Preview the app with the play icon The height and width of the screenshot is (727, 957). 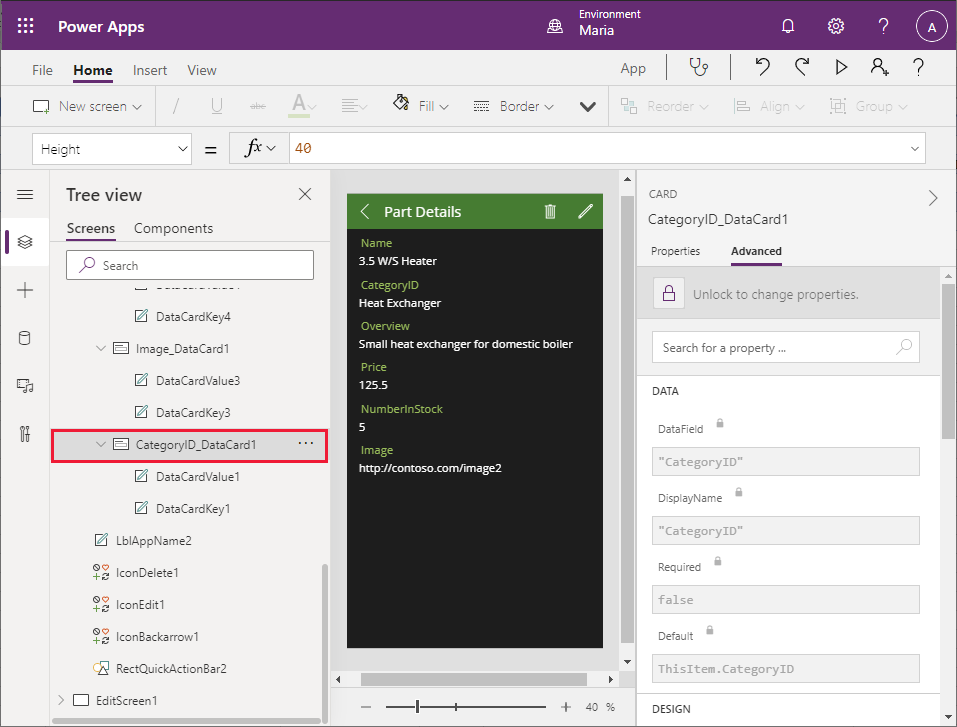(x=841, y=68)
